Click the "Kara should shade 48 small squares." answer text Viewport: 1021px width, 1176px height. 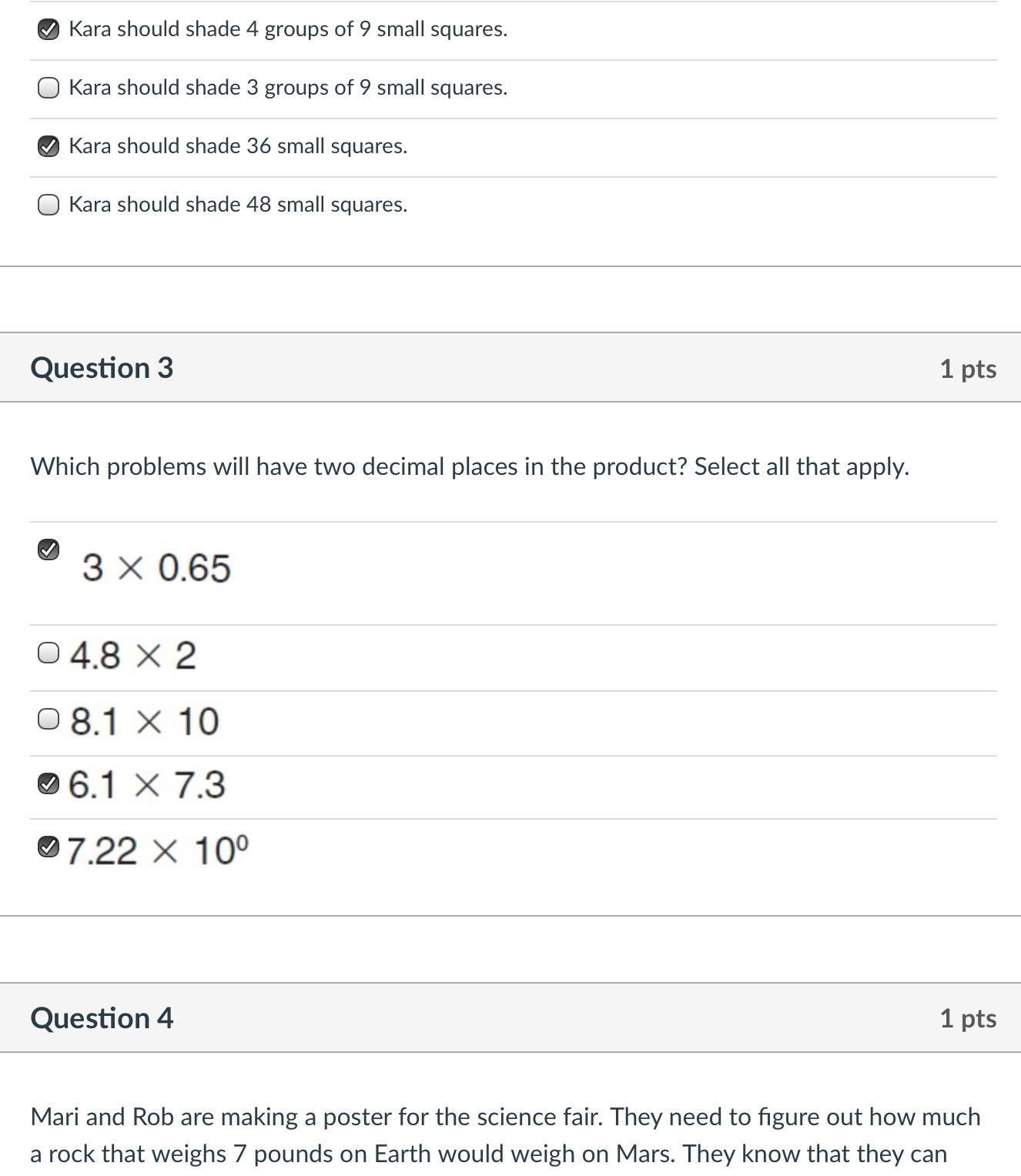point(238,205)
